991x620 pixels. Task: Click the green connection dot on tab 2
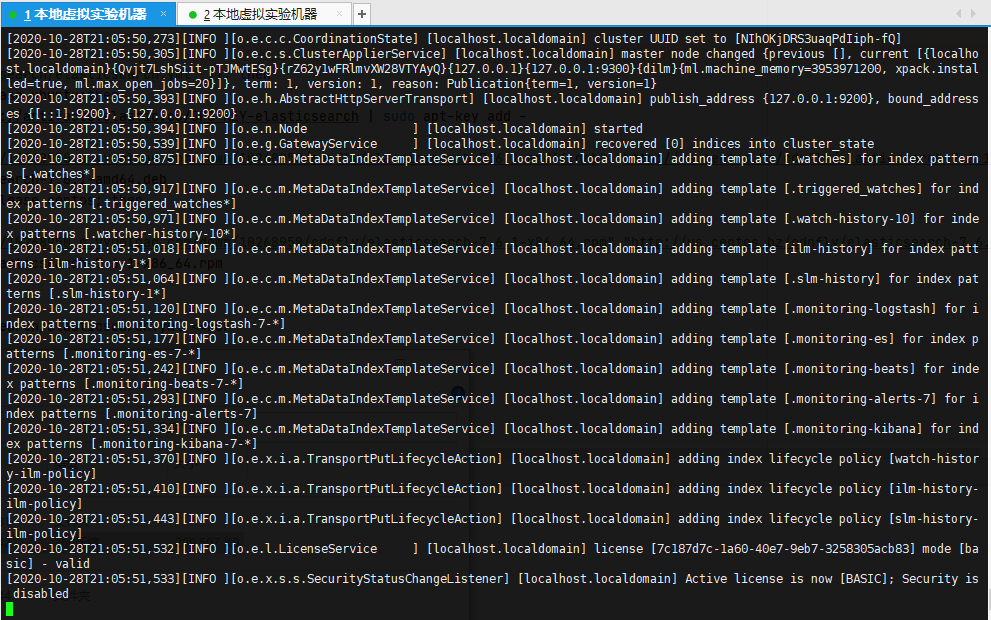coord(192,15)
